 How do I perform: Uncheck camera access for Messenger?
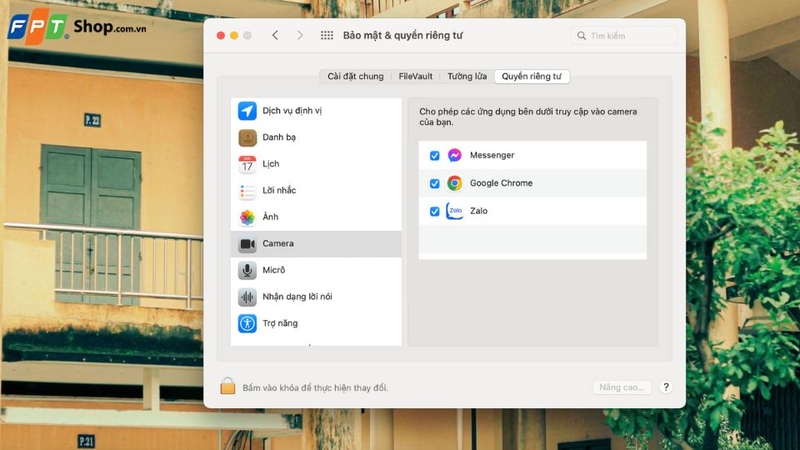click(x=434, y=156)
